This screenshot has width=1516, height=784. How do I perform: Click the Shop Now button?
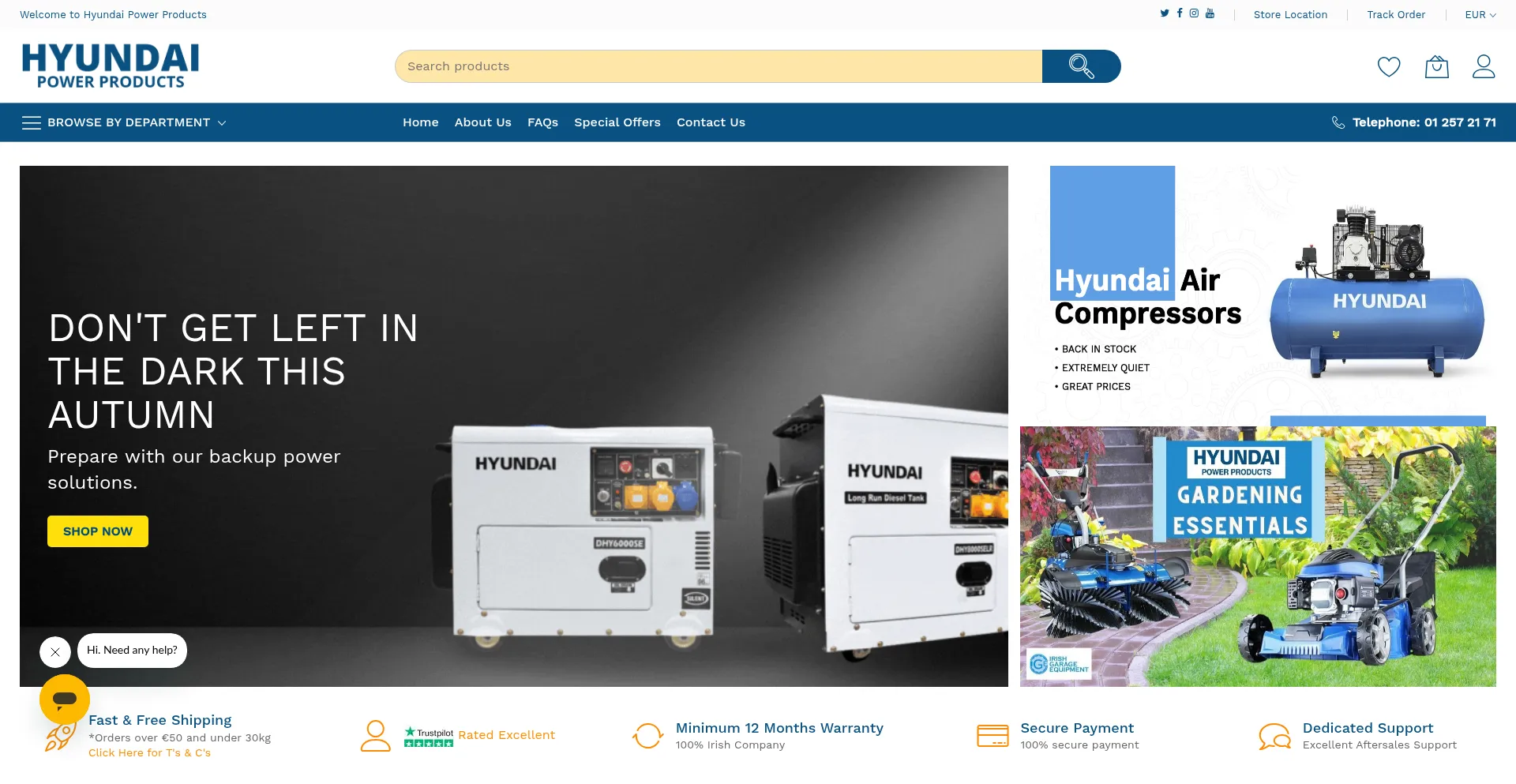click(98, 531)
